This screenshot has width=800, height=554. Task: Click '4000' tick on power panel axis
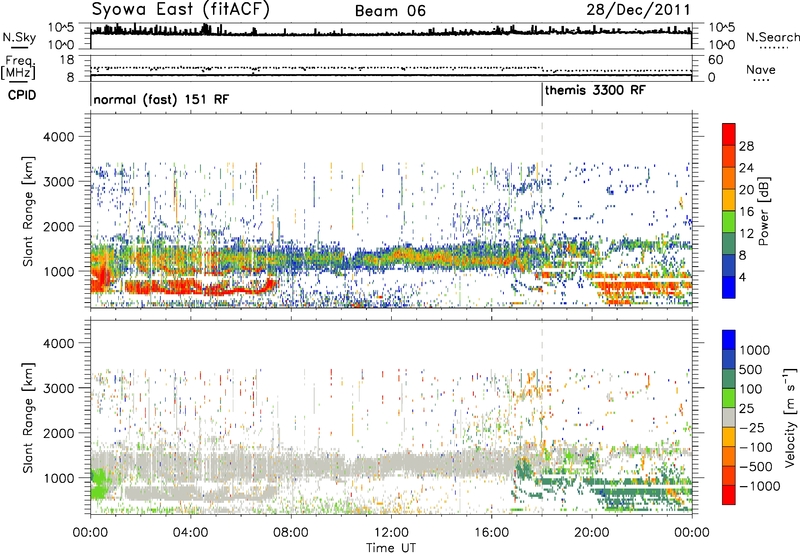(x=58, y=137)
